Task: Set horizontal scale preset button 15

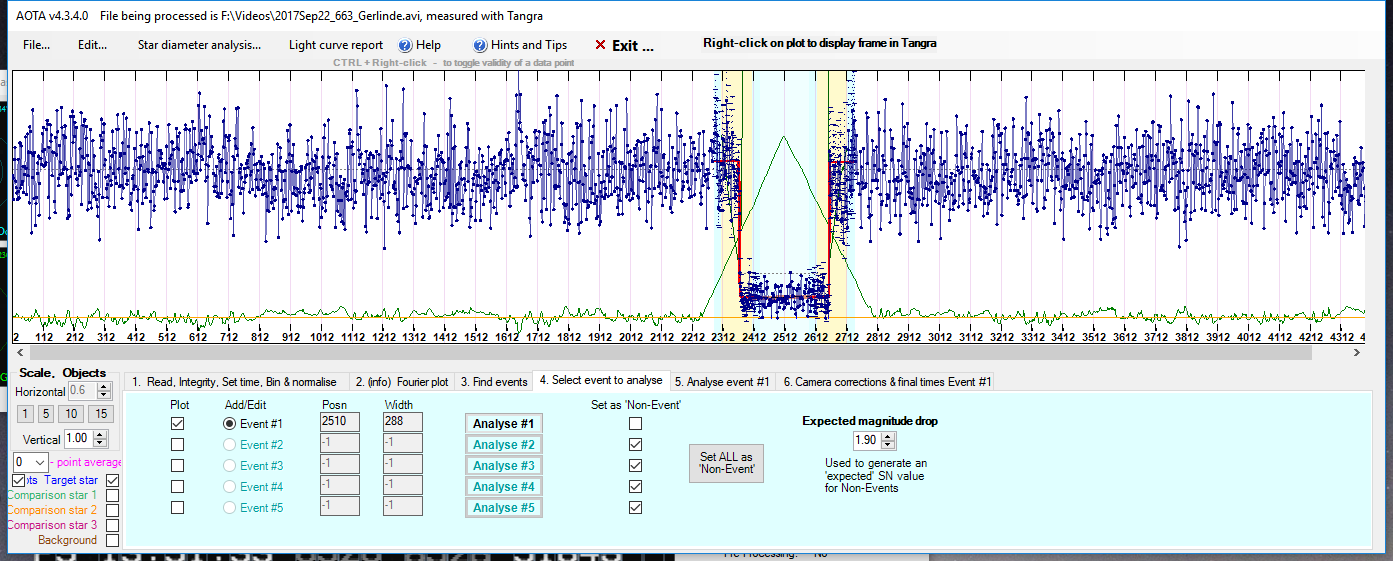Action: 100,414
